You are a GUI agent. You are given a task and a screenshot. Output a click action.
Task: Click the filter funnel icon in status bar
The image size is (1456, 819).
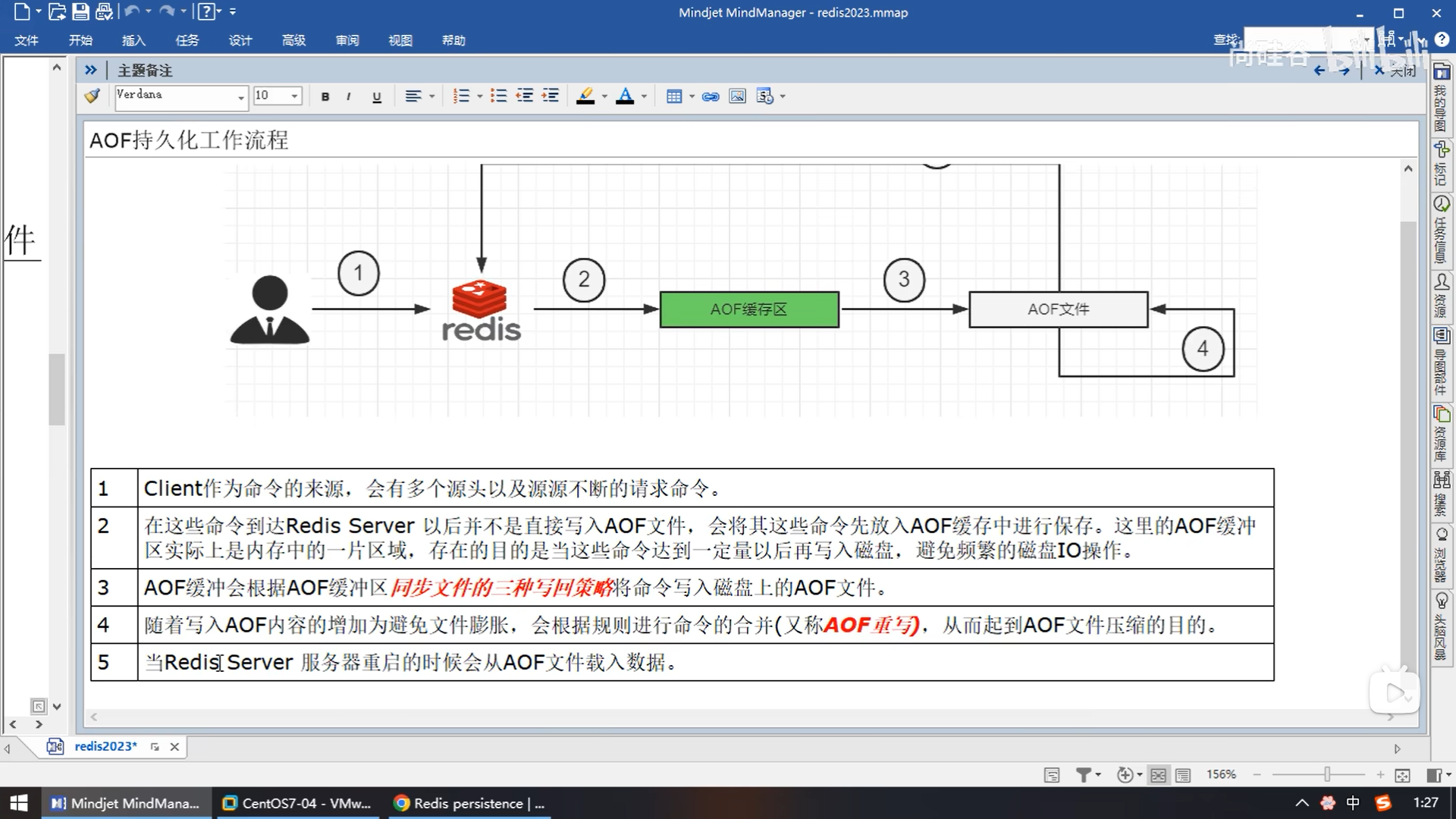[x=1084, y=775]
